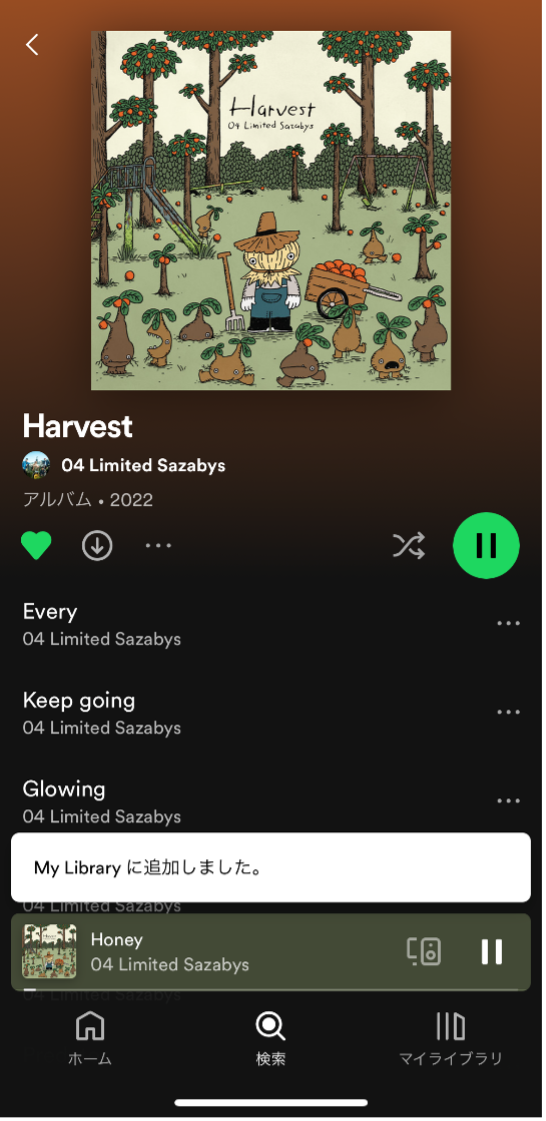Open options menu for Every track
Image resolution: width=546 pixels, height=1121 pixels.
pyautogui.click(x=508, y=623)
